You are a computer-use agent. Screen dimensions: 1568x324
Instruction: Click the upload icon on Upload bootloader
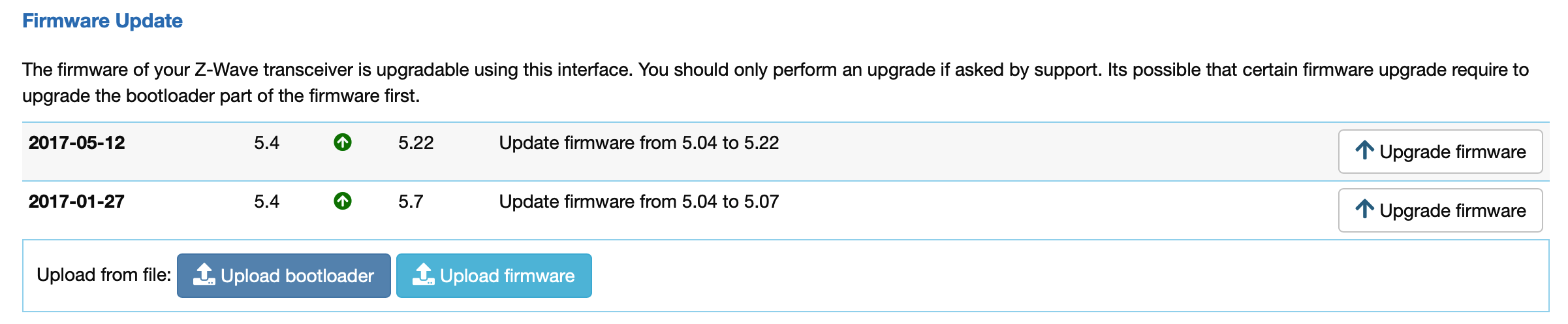point(204,275)
